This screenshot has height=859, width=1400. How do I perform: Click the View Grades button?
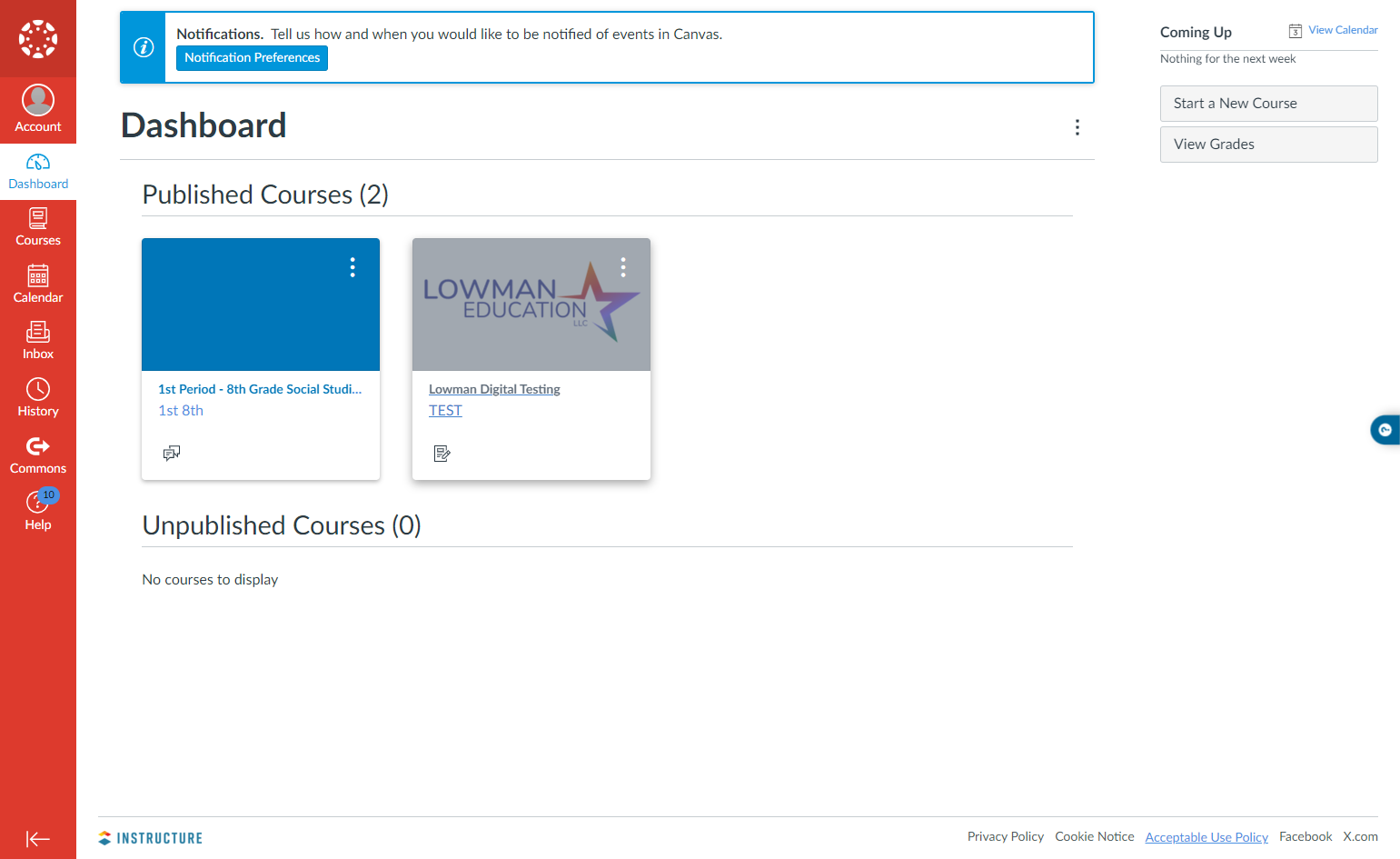1268,145
